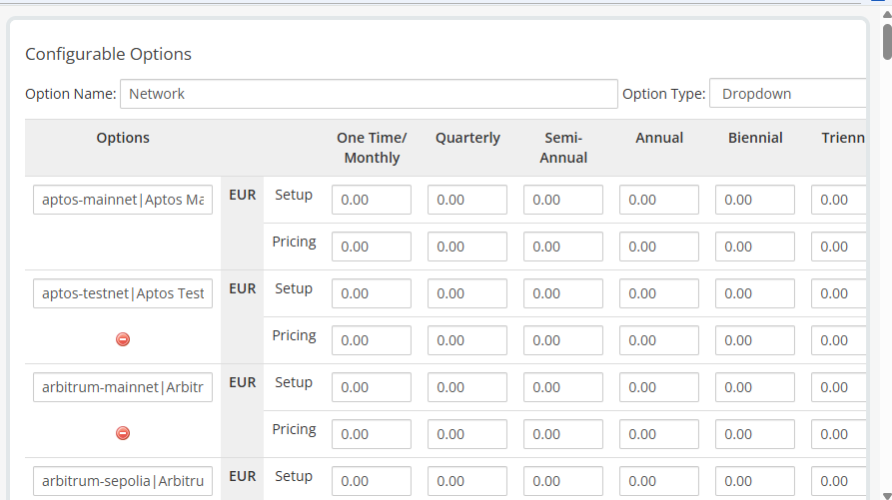892x500 pixels.
Task: Click the Options column header
Action: pyautogui.click(x=123, y=138)
